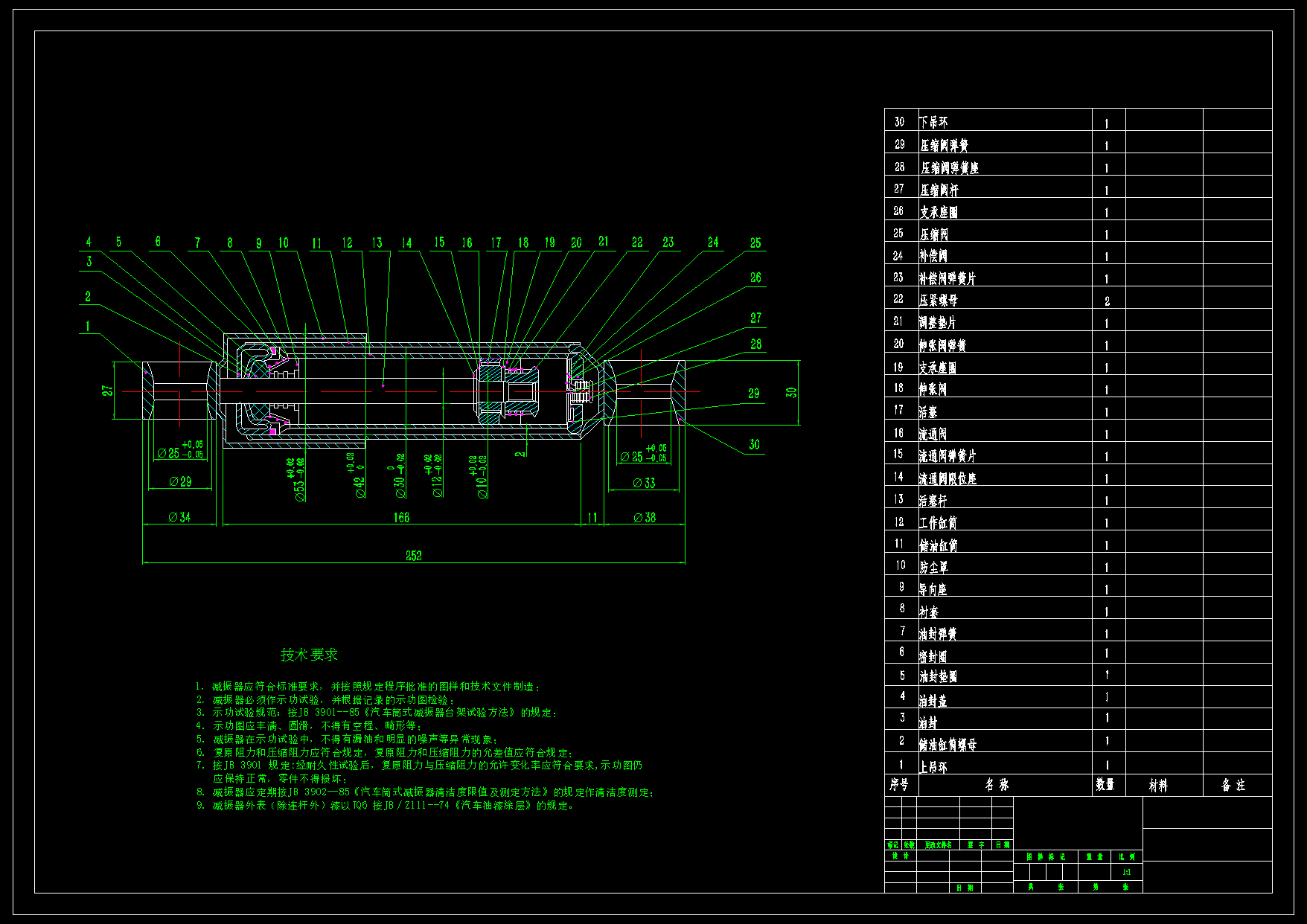Image resolution: width=1307 pixels, height=924 pixels.
Task: Click the 序号 column header
Action: tap(899, 785)
